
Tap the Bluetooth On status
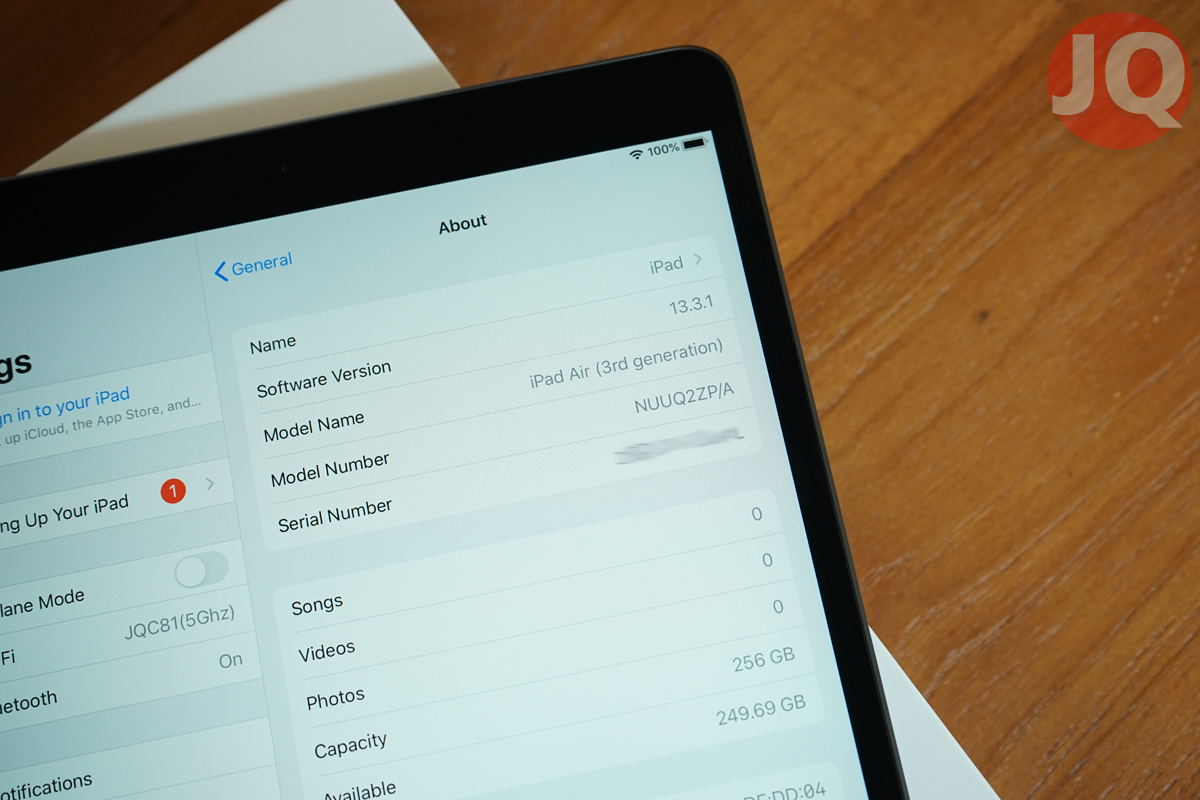[x=230, y=661]
